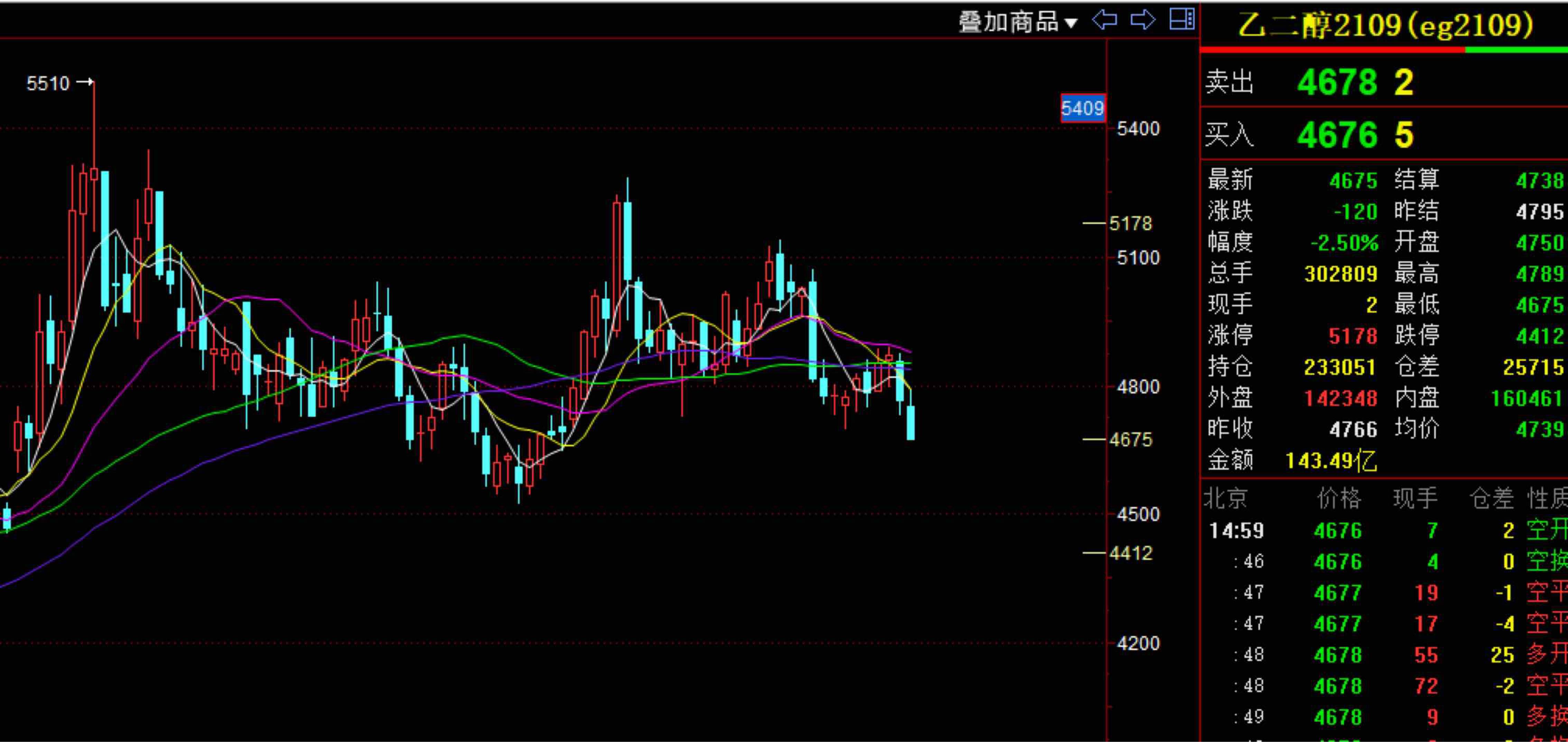Screen dimensions: 1568x742
Task: Click the 涨跌 value -120
Action: (x=1355, y=212)
